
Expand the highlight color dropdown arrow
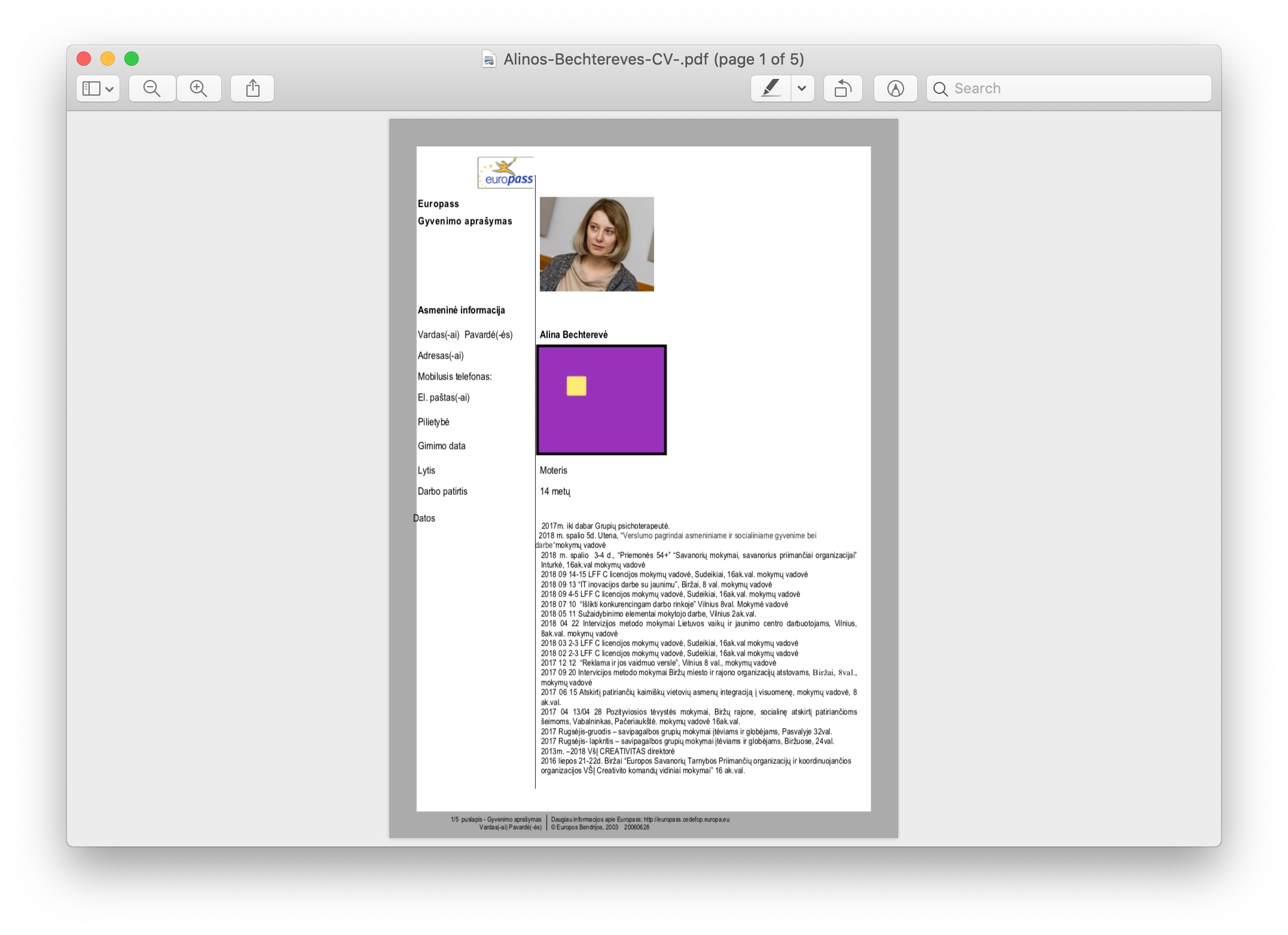[x=802, y=88]
